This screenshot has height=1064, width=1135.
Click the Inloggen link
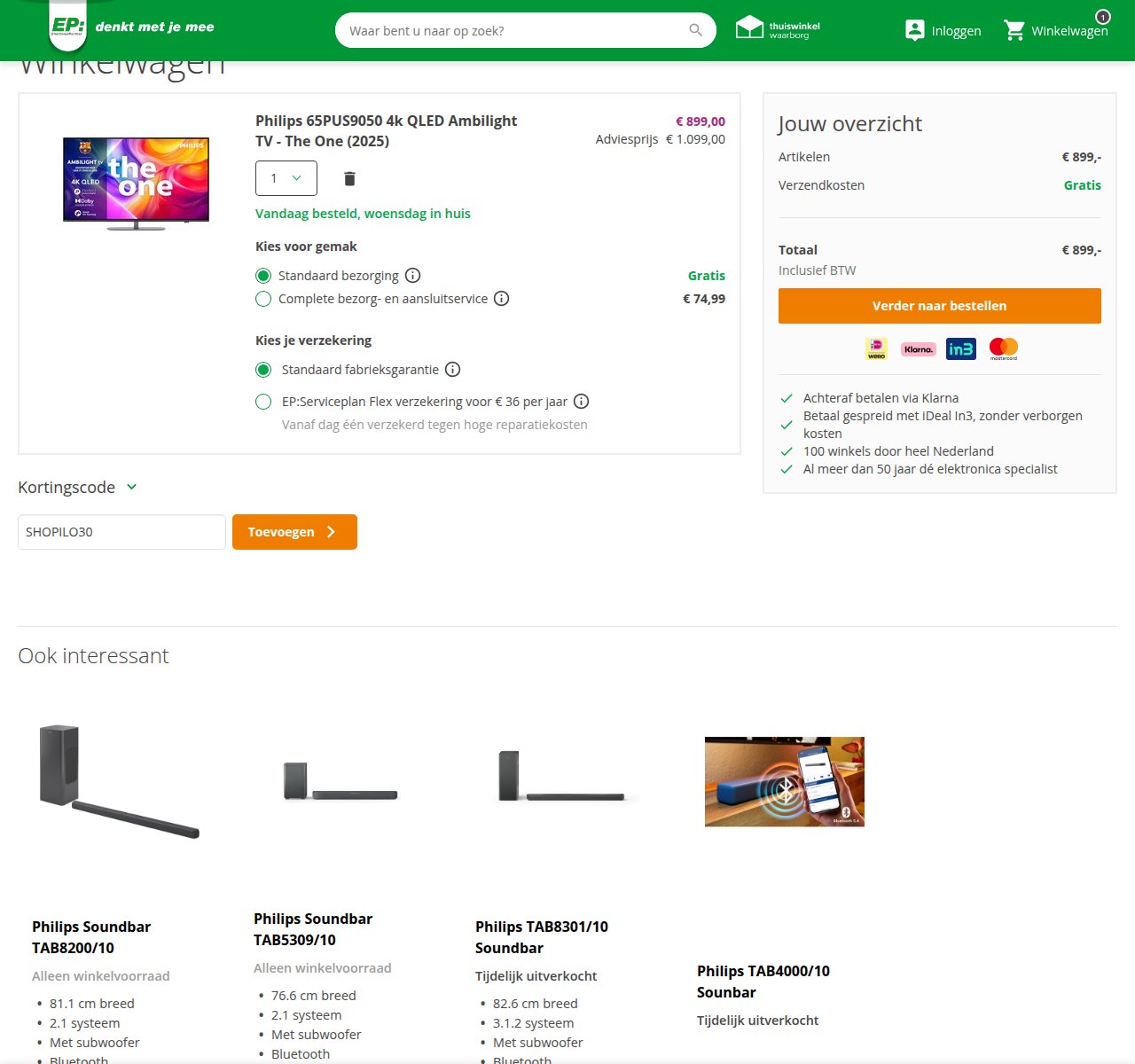click(956, 31)
